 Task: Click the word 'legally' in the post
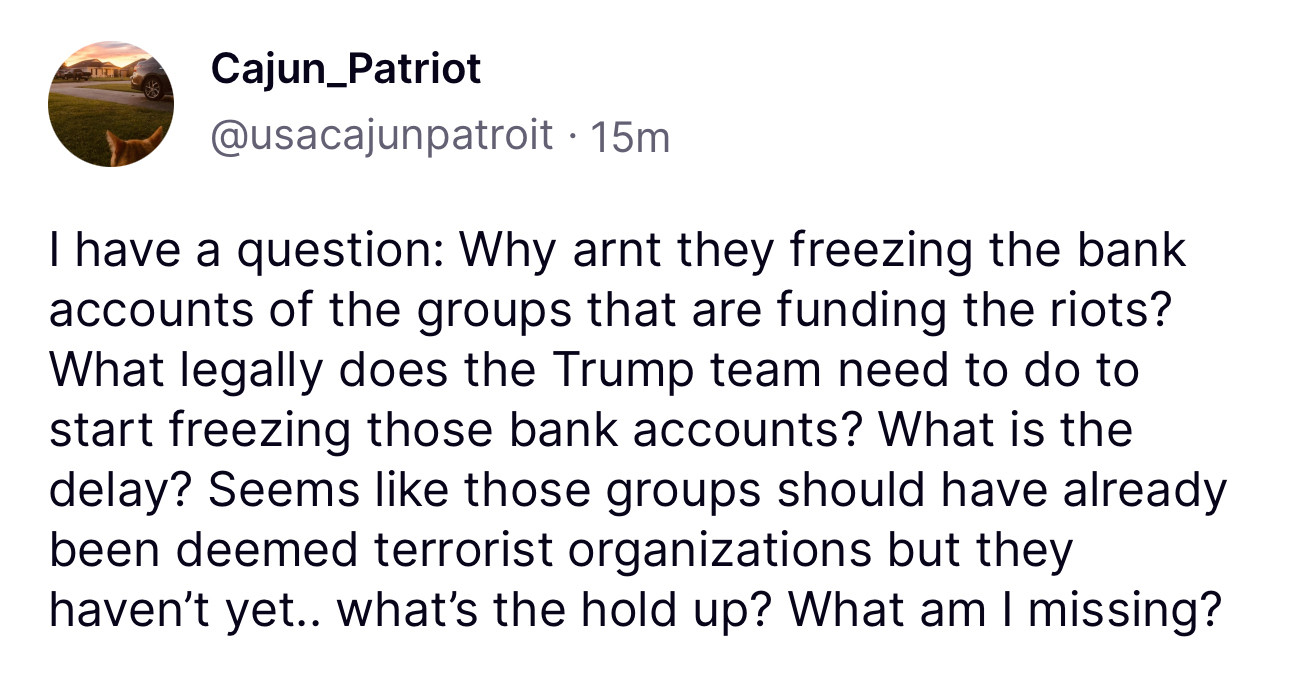pyautogui.click(x=248, y=372)
